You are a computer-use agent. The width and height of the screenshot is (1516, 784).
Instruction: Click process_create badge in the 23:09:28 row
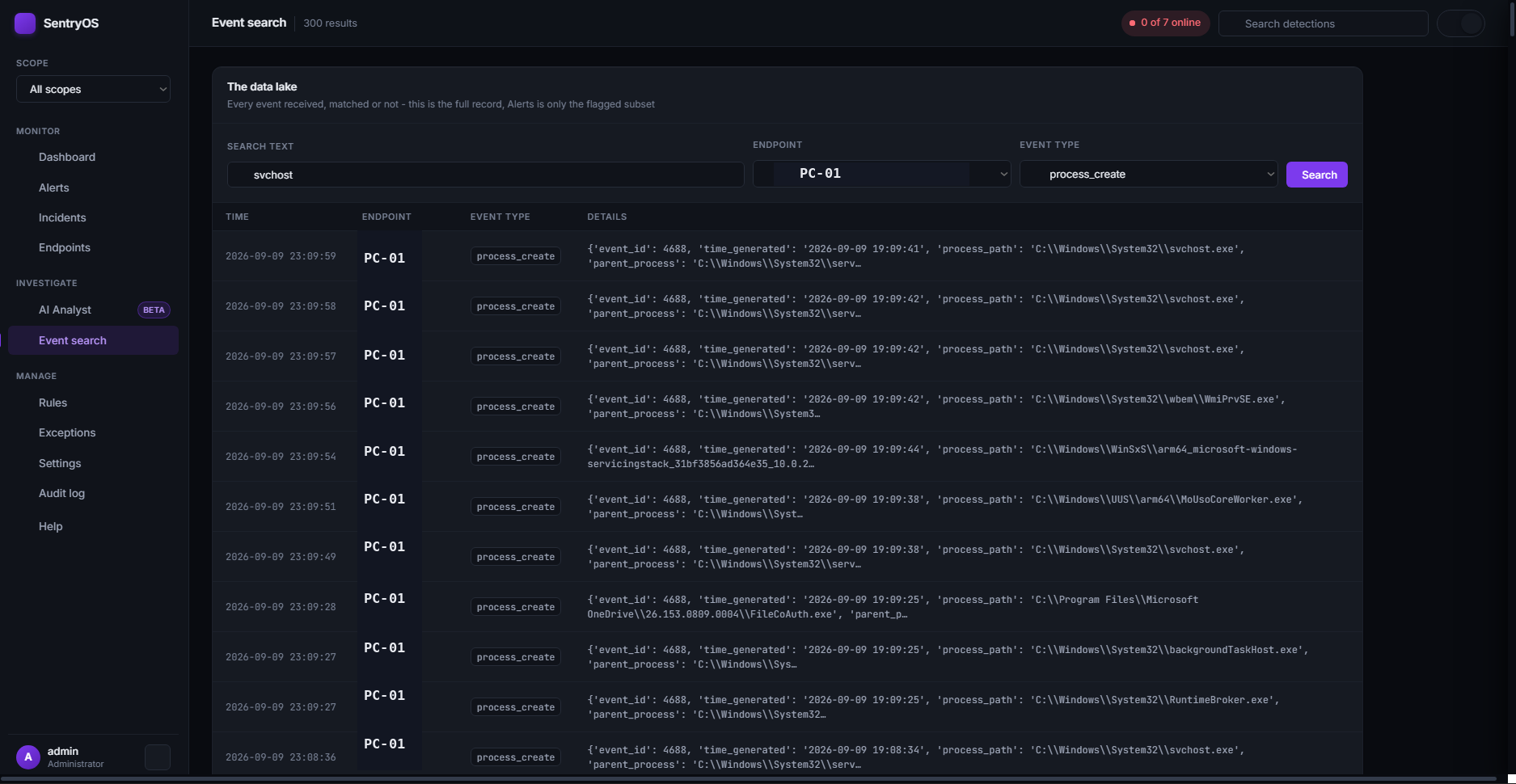click(516, 607)
